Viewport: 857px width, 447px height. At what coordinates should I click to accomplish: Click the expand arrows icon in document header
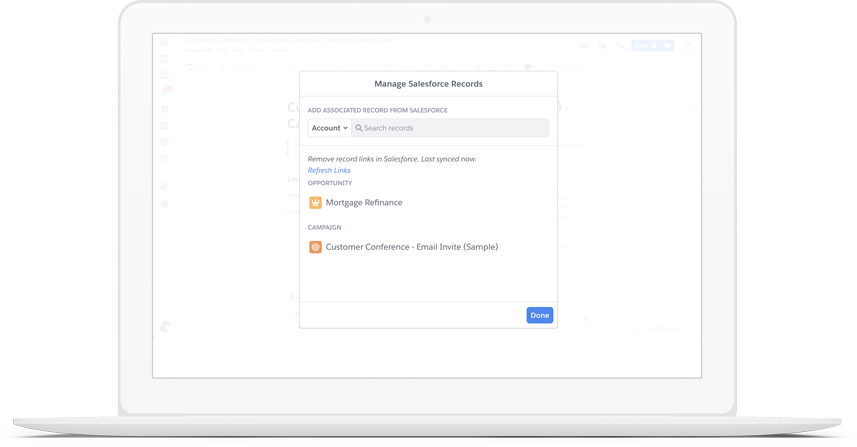pos(620,46)
